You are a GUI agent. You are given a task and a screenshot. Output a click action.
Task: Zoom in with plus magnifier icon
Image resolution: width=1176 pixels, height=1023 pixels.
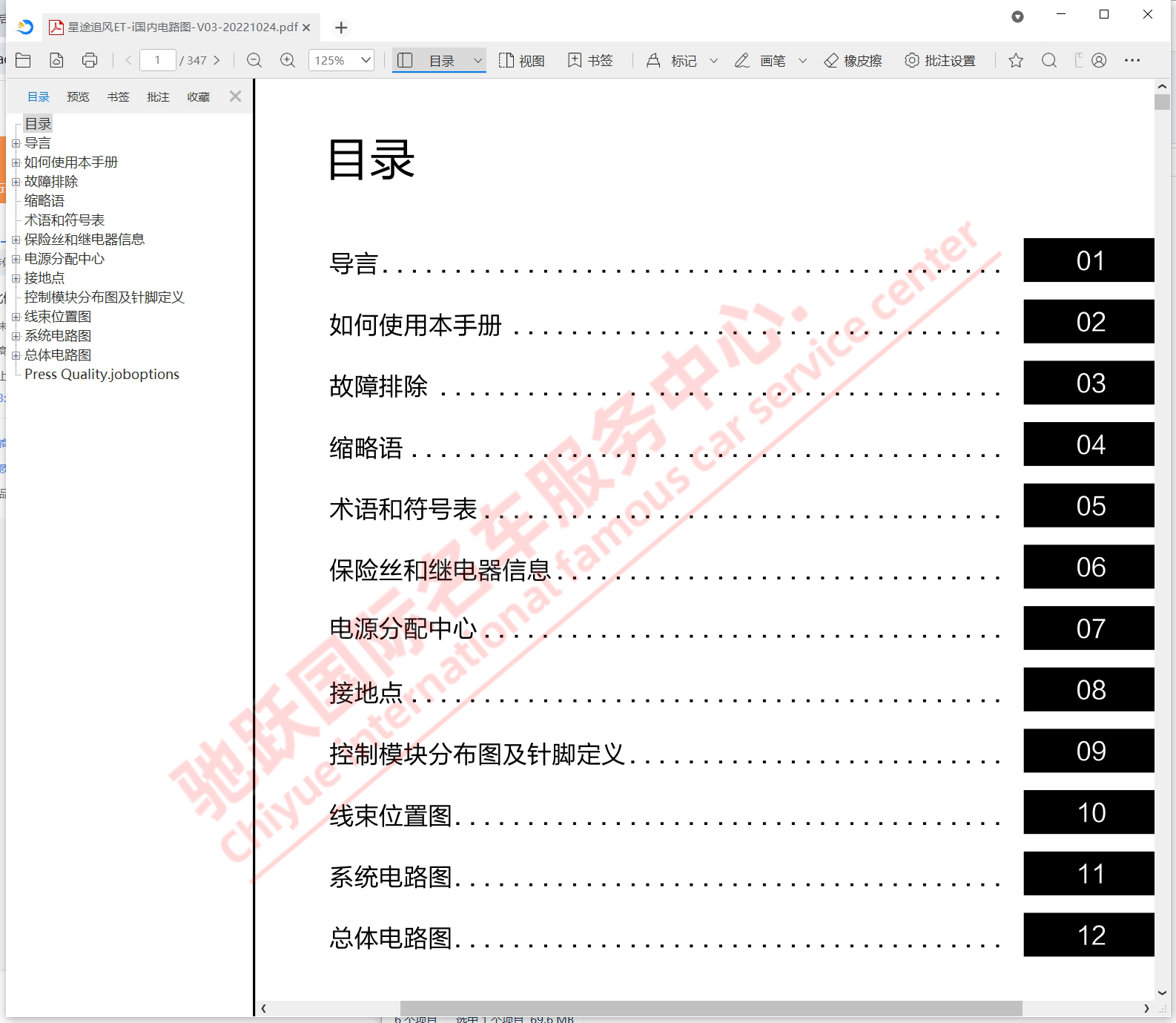pyautogui.click(x=288, y=60)
